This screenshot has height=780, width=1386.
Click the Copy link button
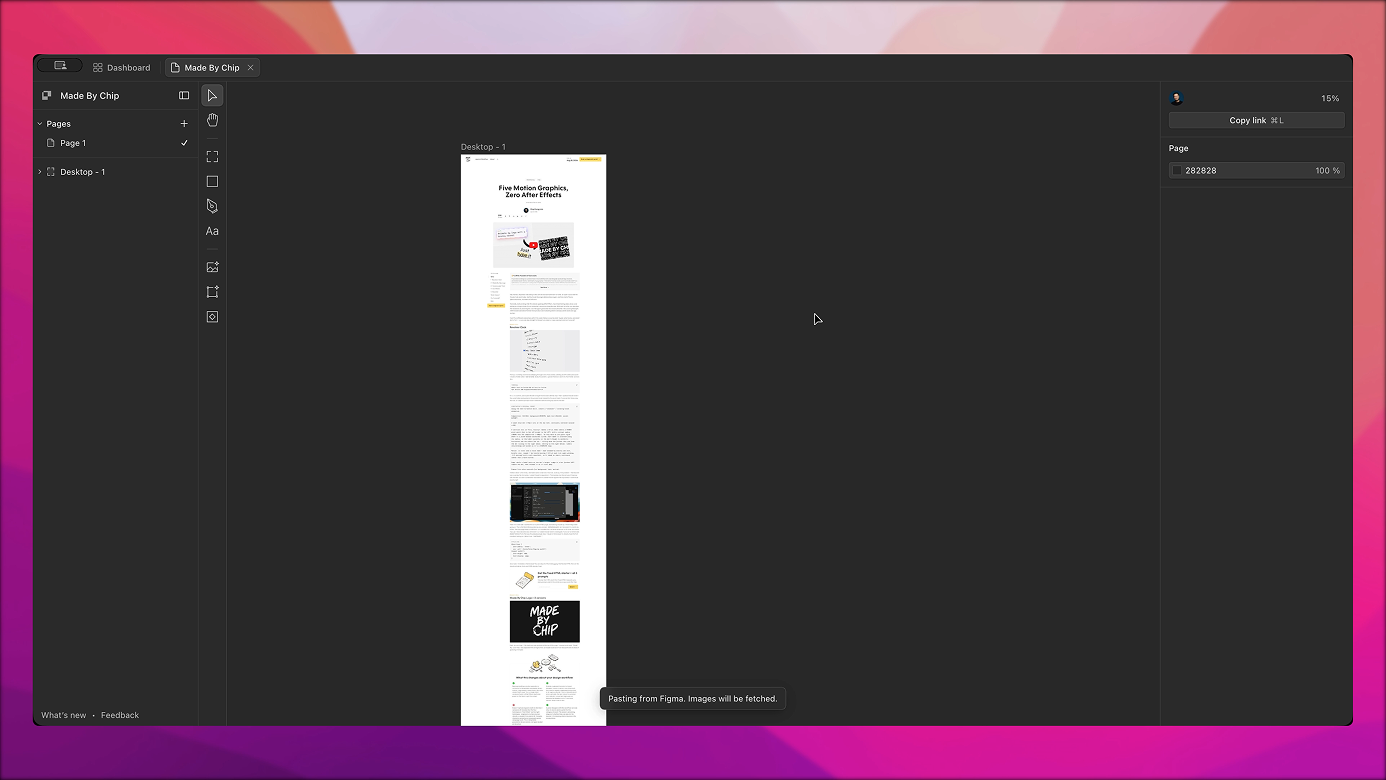point(1257,120)
